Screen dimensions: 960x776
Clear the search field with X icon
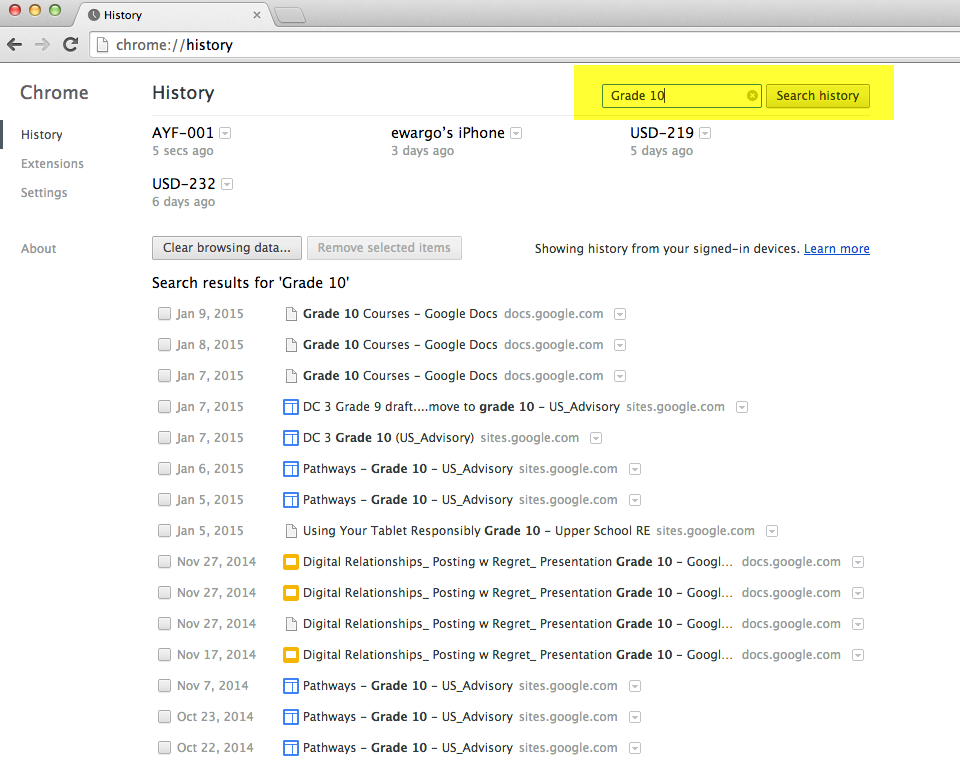pos(752,96)
